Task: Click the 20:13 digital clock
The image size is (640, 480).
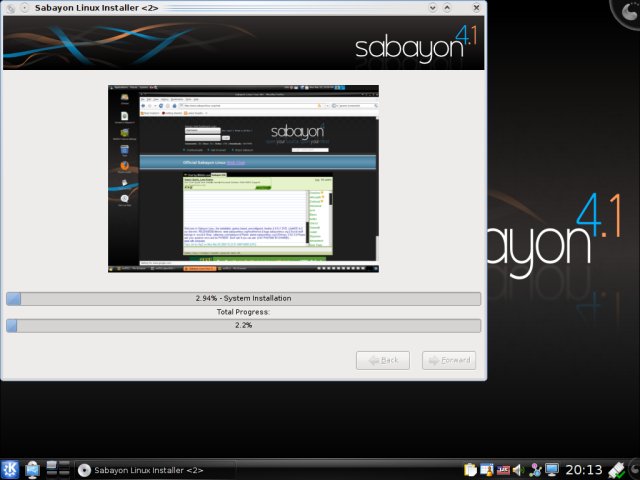Action: pyautogui.click(x=584, y=470)
